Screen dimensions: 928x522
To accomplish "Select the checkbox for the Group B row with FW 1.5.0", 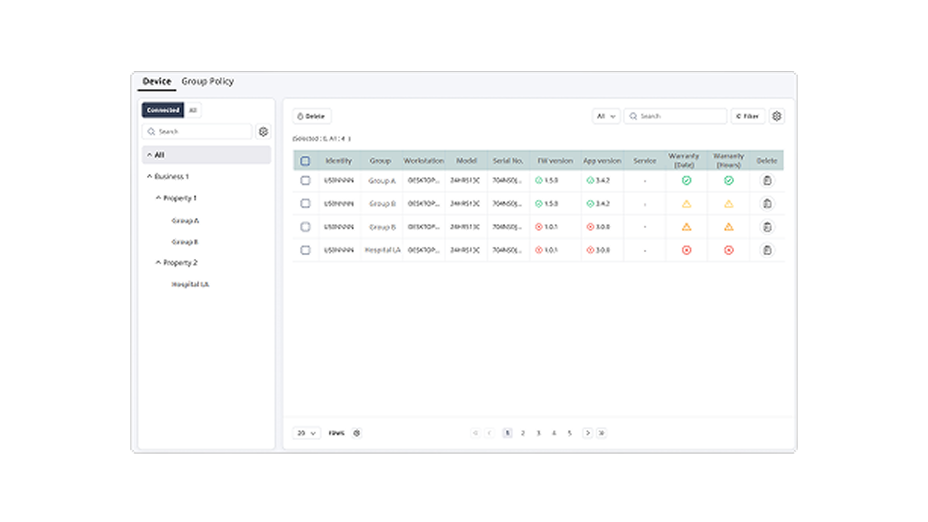I will (305, 204).
